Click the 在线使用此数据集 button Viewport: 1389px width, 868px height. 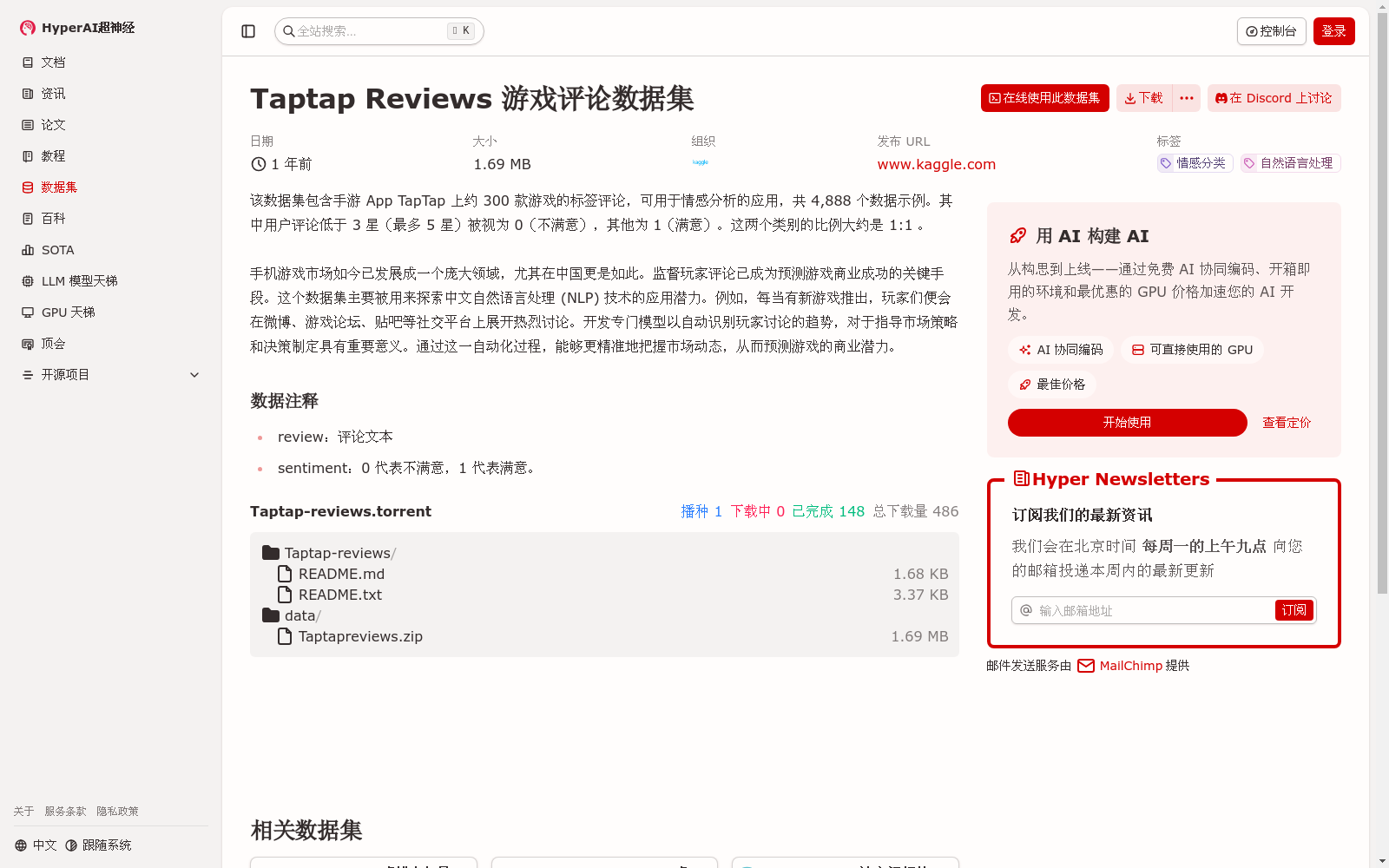(x=1044, y=98)
